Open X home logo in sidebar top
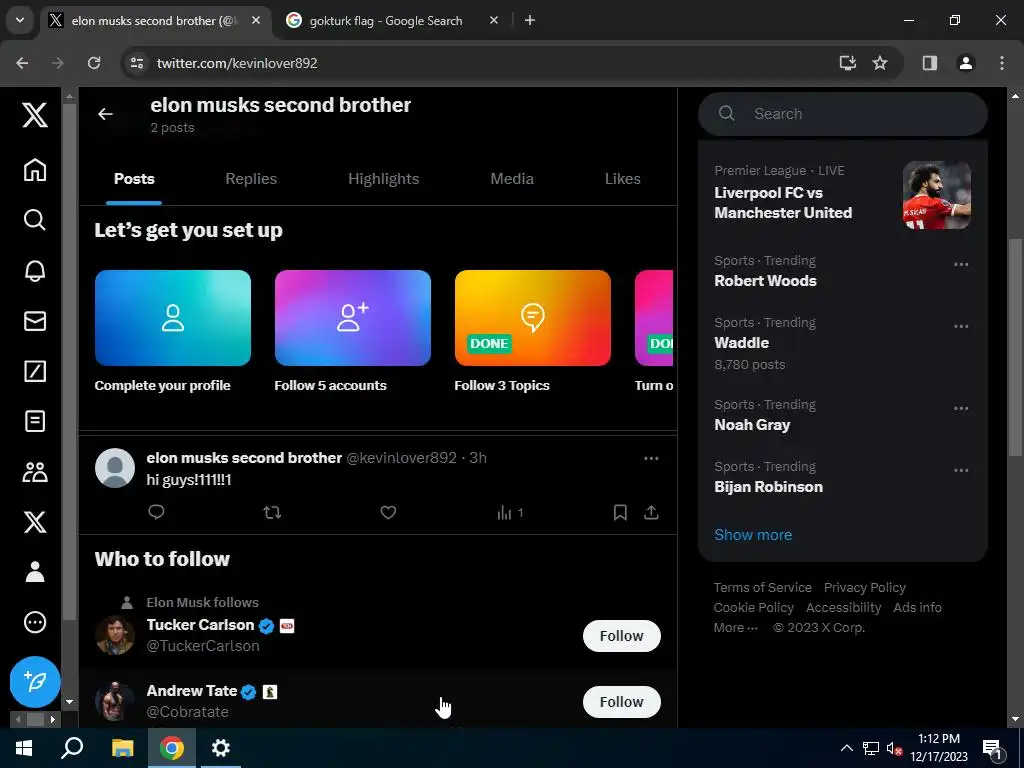1024x768 pixels. click(35, 115)
